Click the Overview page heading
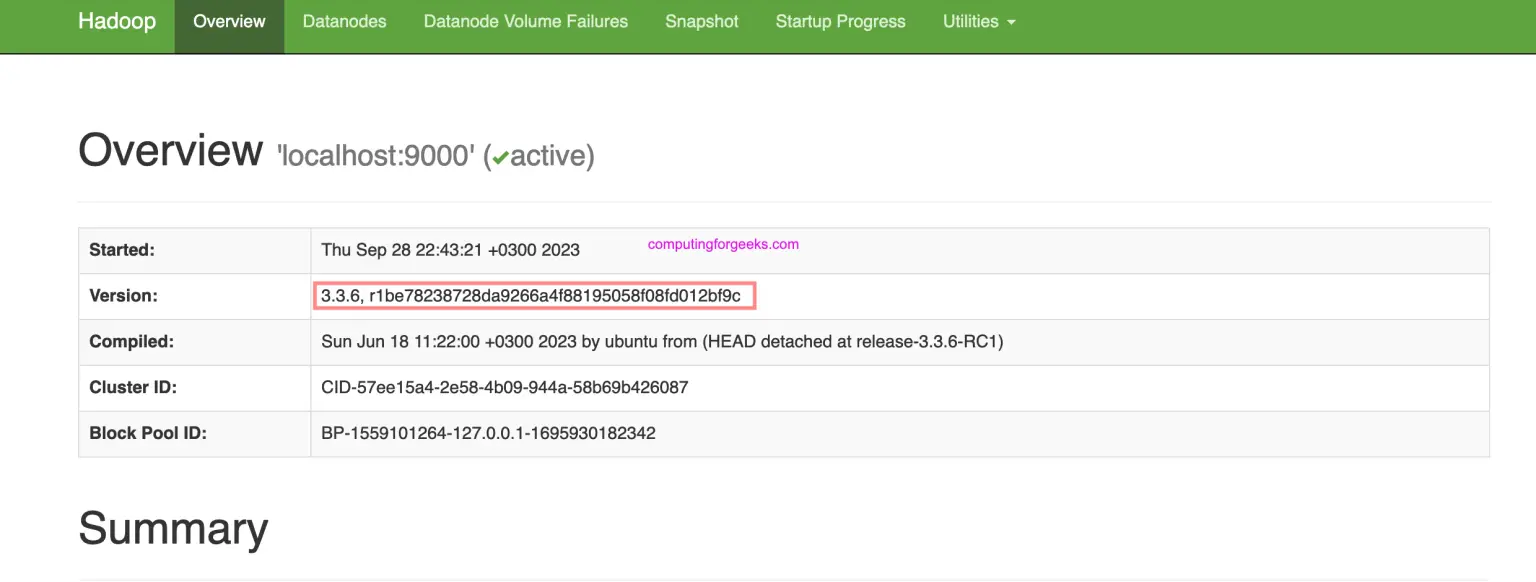 click(170, 150)
